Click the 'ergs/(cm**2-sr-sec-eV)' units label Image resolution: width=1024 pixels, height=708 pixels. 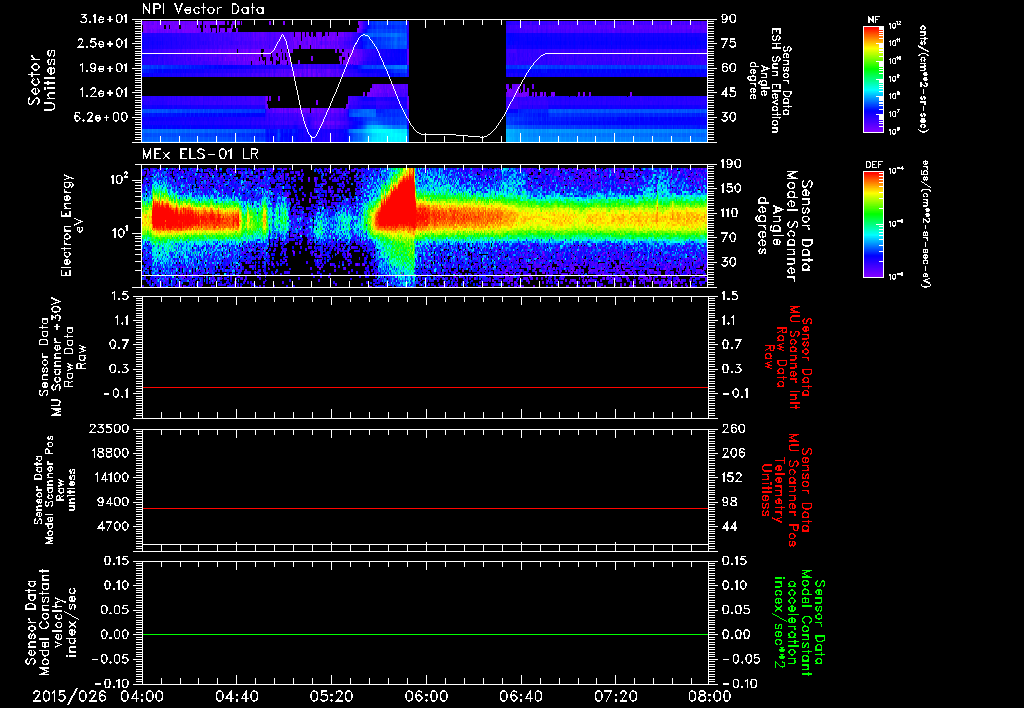pos(926,223)
